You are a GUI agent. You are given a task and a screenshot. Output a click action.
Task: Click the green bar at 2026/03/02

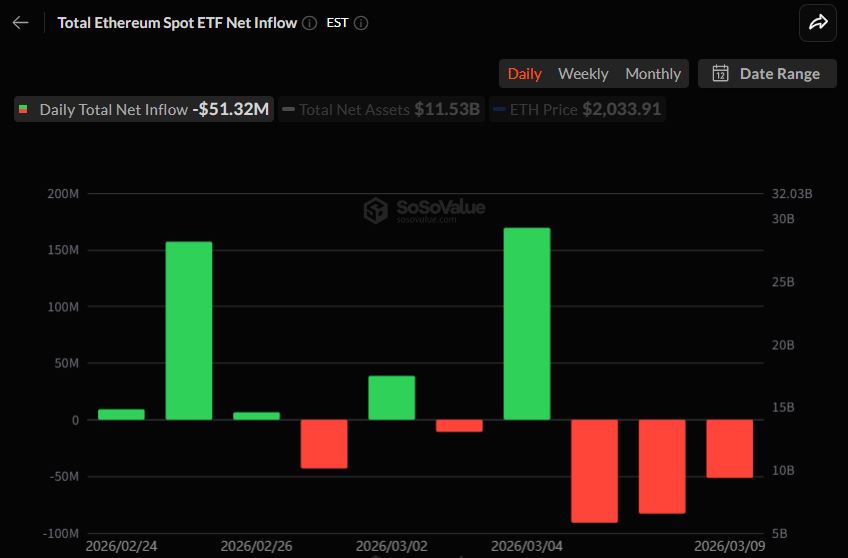pos(392,398)
